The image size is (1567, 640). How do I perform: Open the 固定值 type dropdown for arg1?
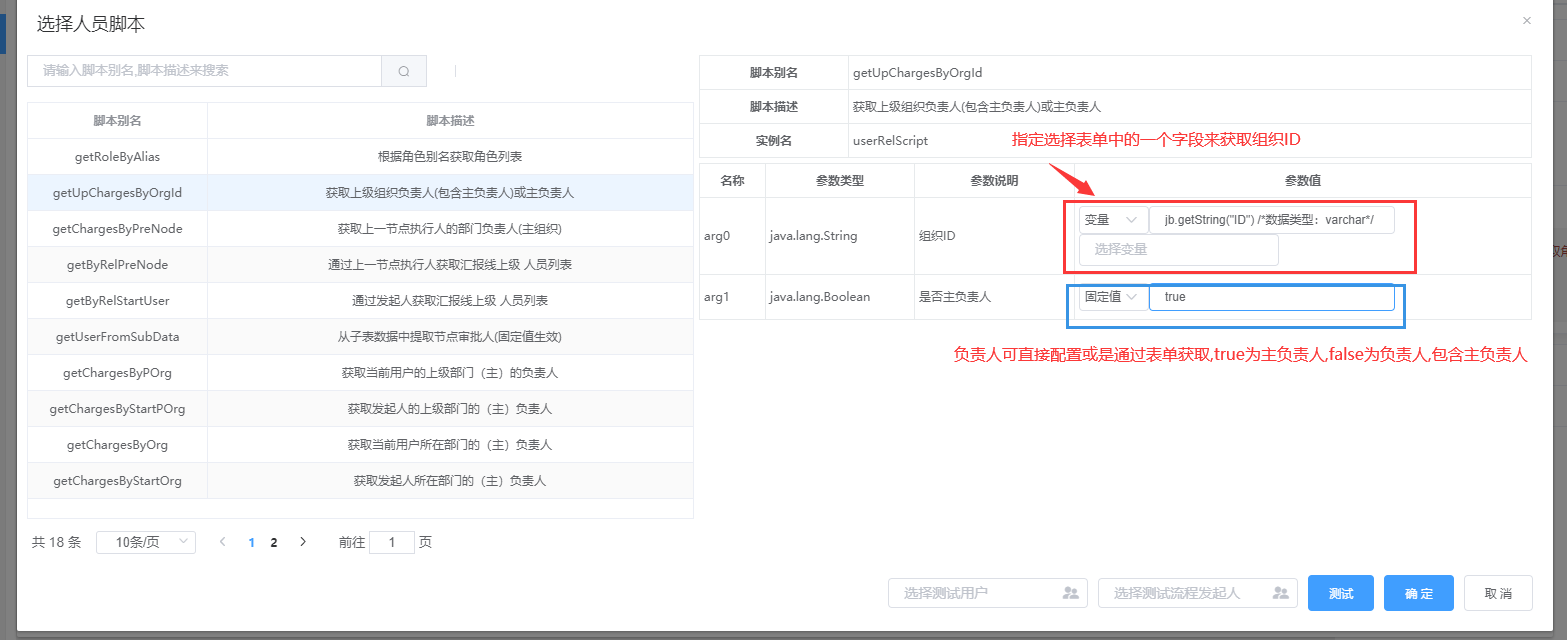[x=1113, y=297]
